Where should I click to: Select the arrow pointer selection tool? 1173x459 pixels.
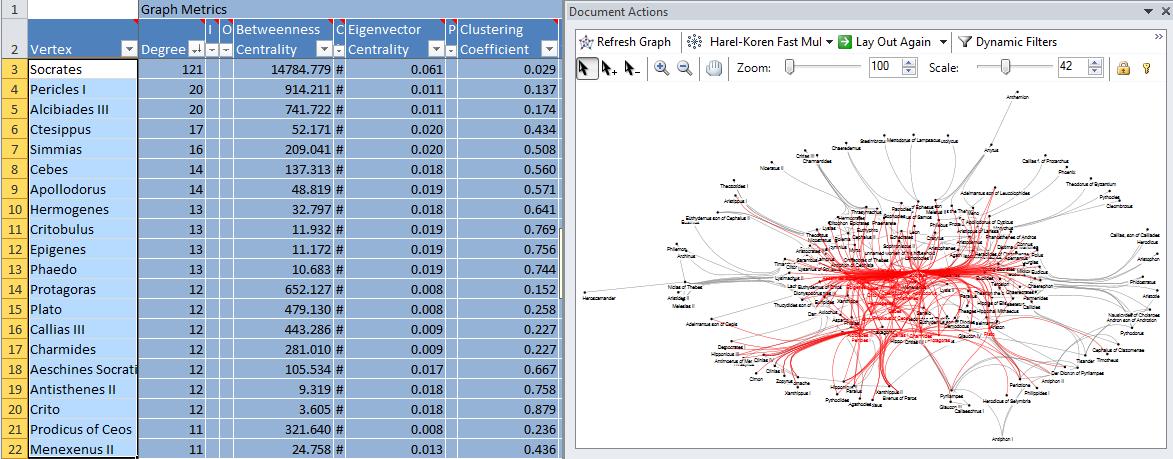pos(586,68)
